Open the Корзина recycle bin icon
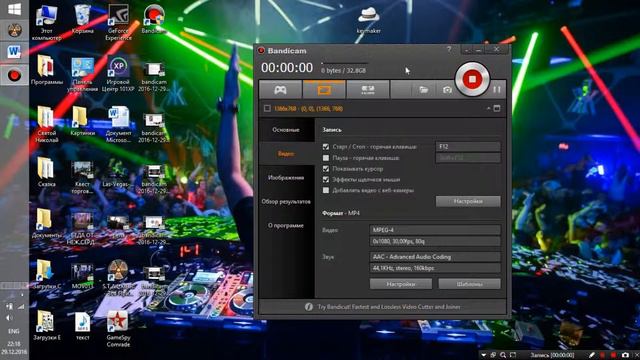Viewport: 640px width, 360px height. click(82, 19)
